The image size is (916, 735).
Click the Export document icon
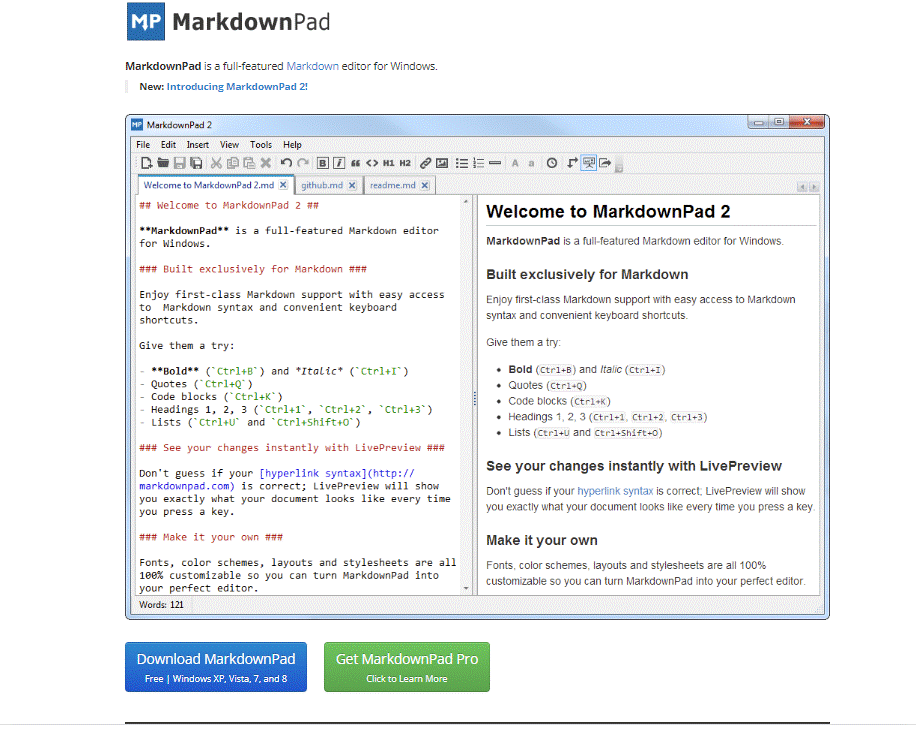click(605, 163)
